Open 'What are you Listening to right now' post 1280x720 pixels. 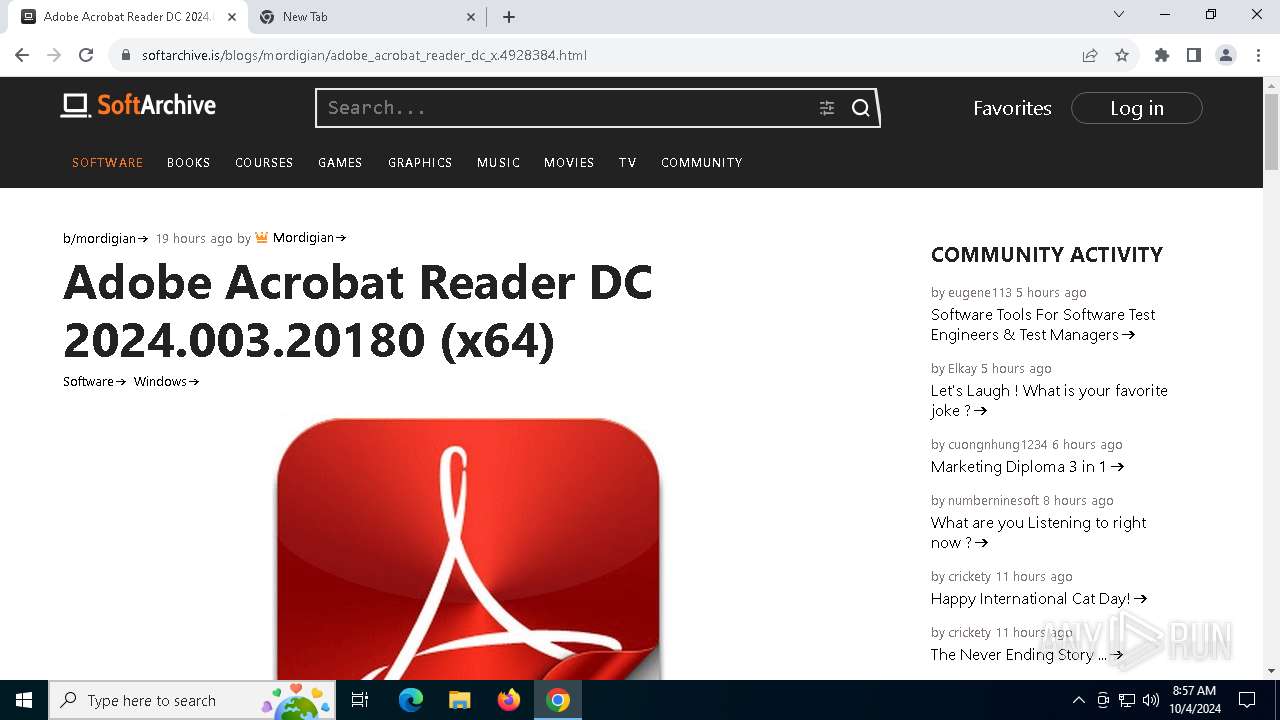1038,532
